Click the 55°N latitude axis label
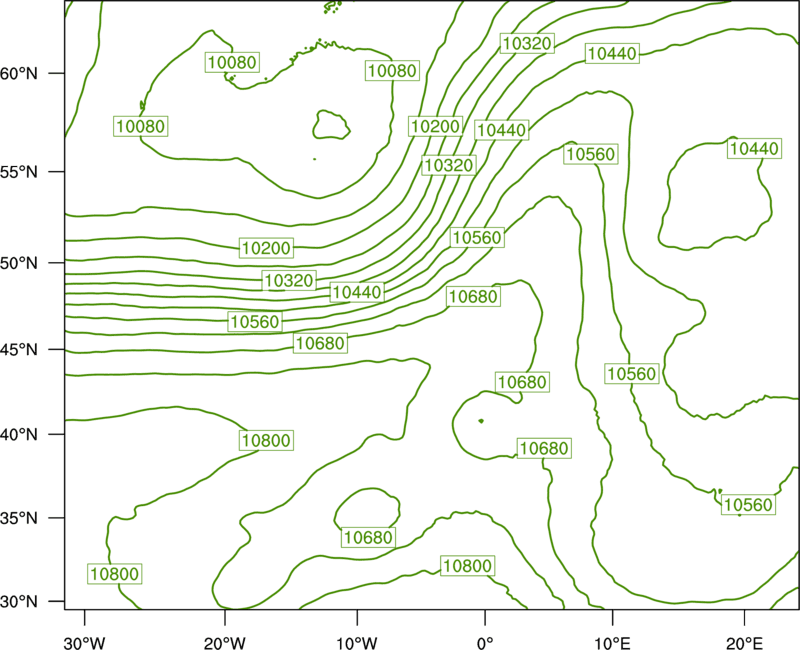This screenshot has width=800, height=650. point(19,172)
